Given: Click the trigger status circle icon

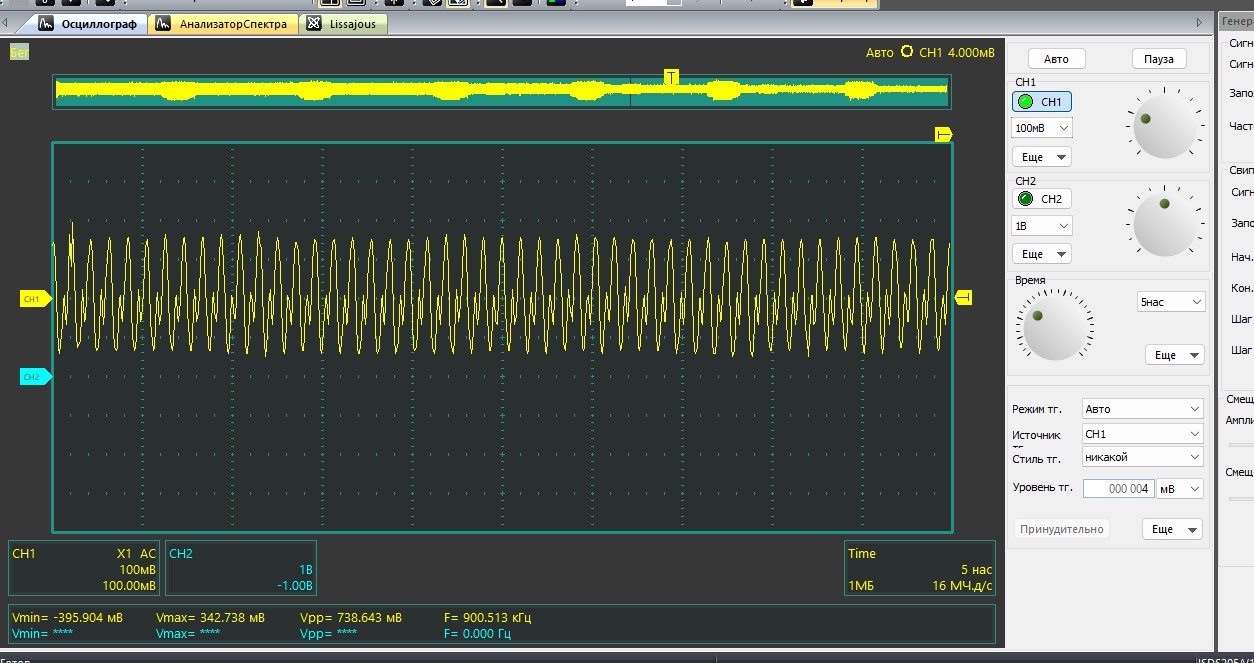Looking at the screenshot, I should pyautogui.click(x=907, y=52).
